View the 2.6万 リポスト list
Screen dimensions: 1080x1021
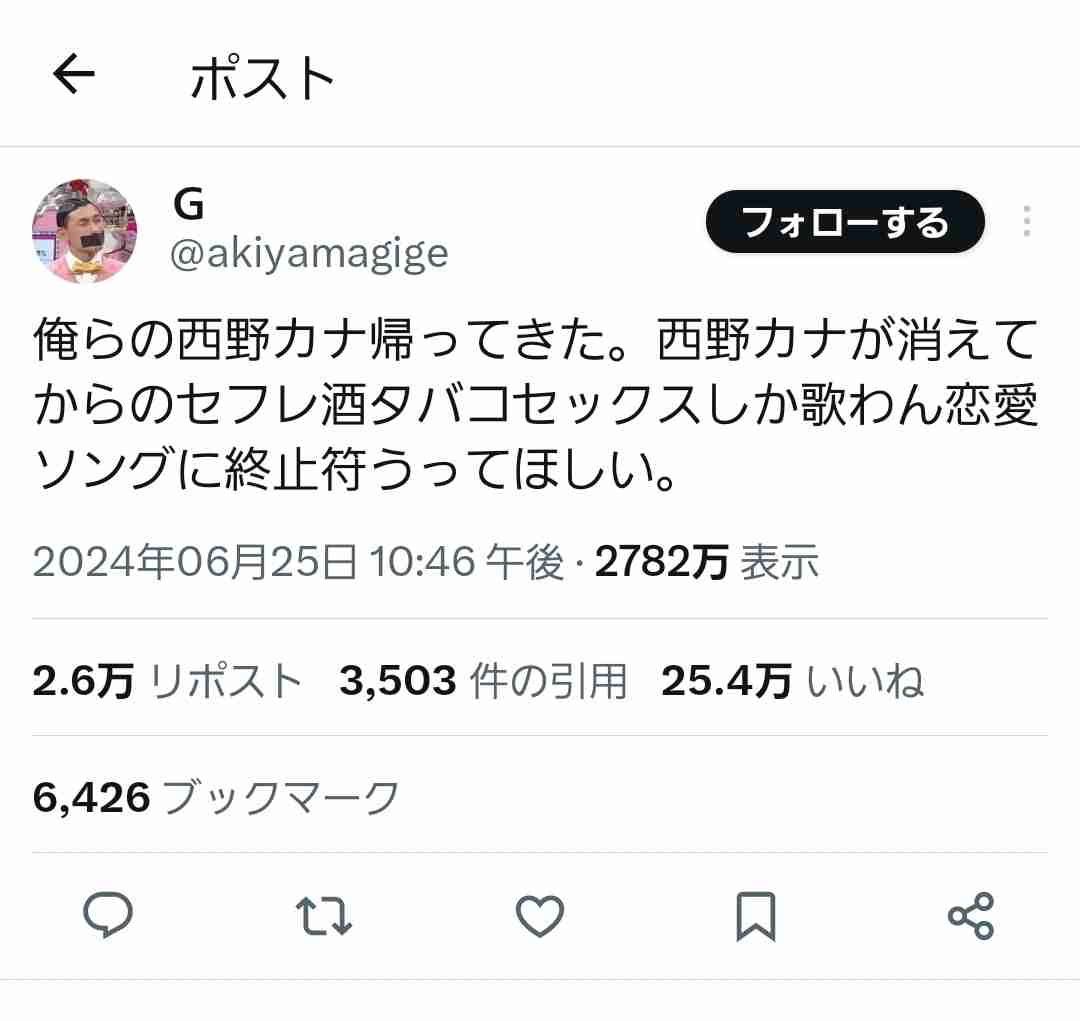coord(167,681)
